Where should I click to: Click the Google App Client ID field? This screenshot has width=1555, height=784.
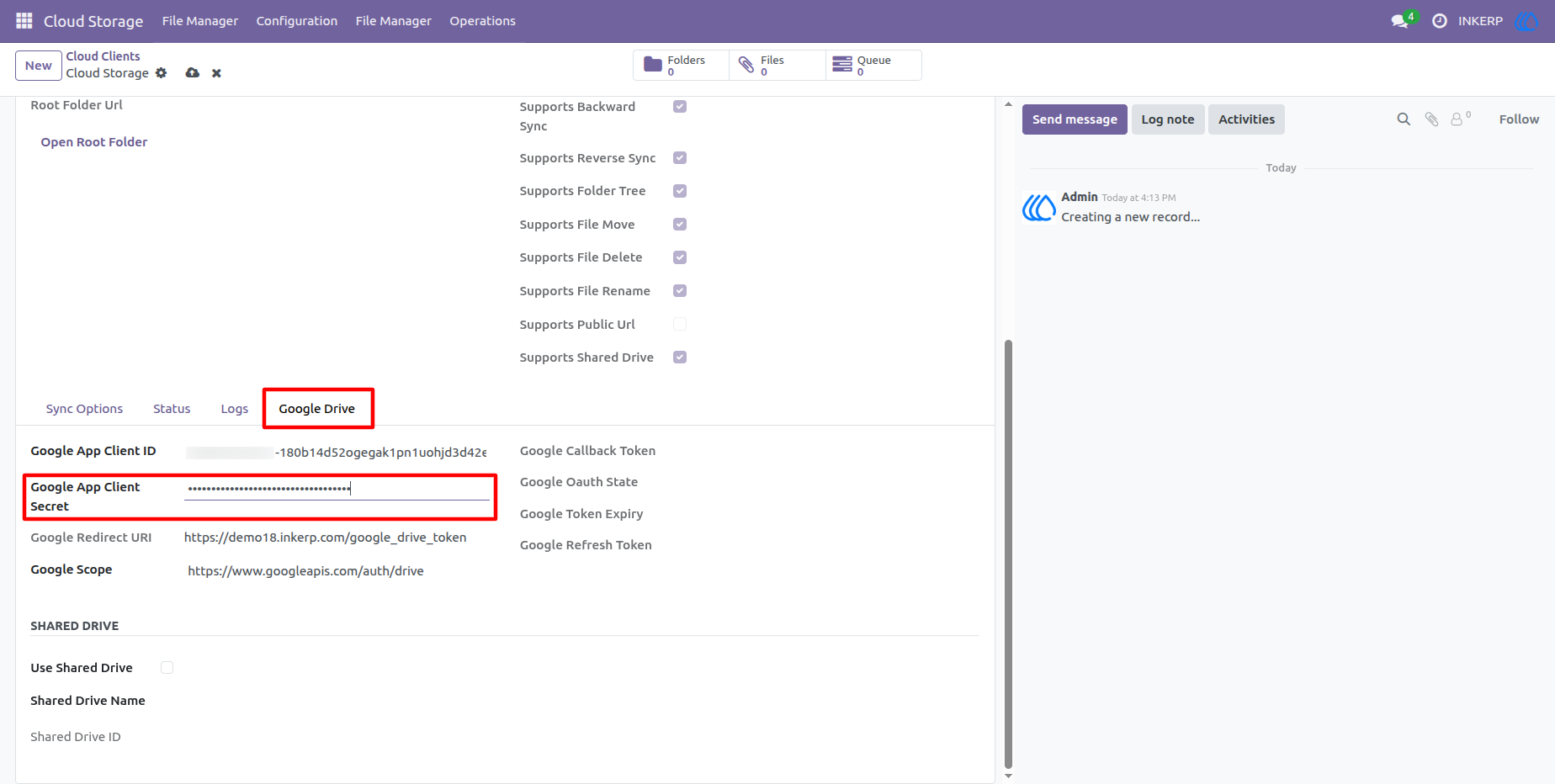[x=337, y=453]
